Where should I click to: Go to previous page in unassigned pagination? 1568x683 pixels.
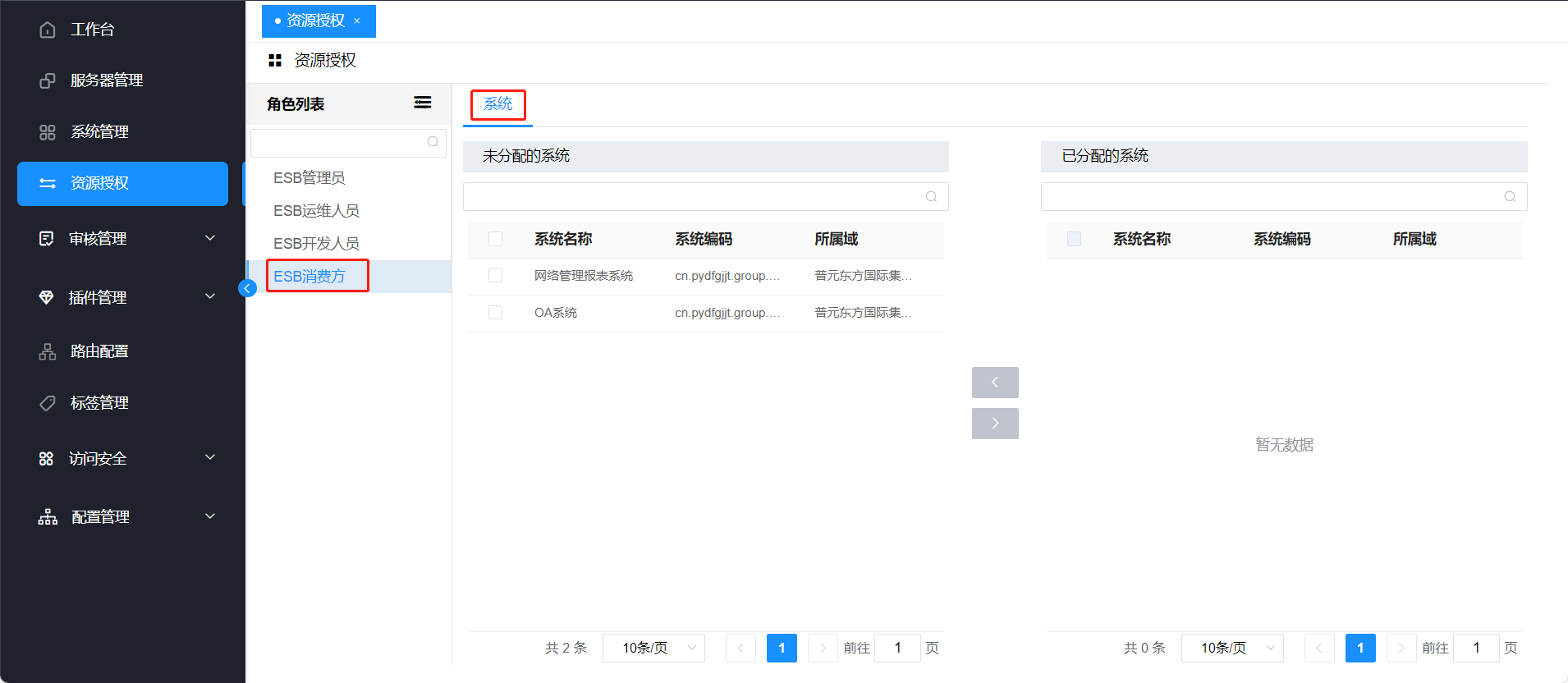[x=740, y=649]
